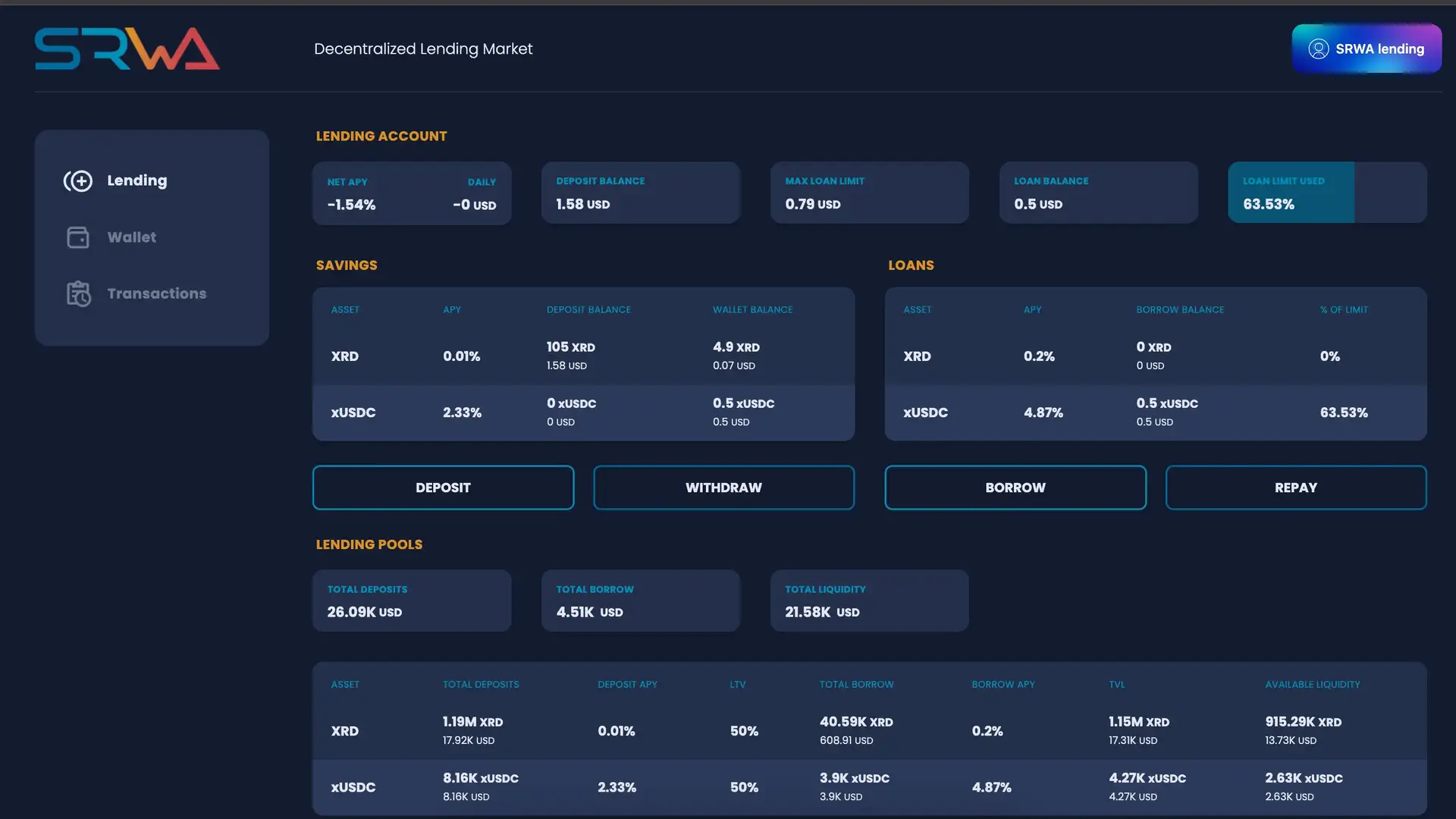Open the Wallet menu item
Screen dimensions: 1456x819
[x=132, y=237]
